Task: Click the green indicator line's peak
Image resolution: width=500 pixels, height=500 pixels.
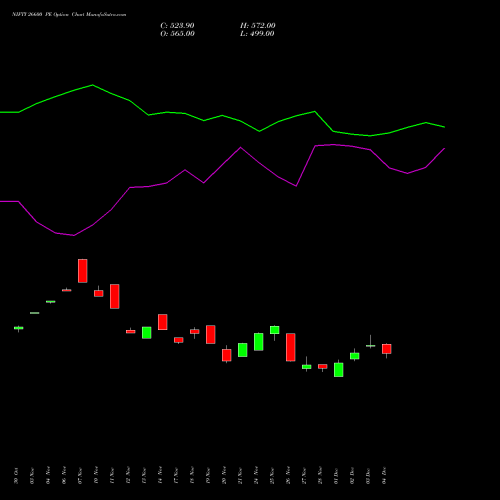Action: (93, 85)
